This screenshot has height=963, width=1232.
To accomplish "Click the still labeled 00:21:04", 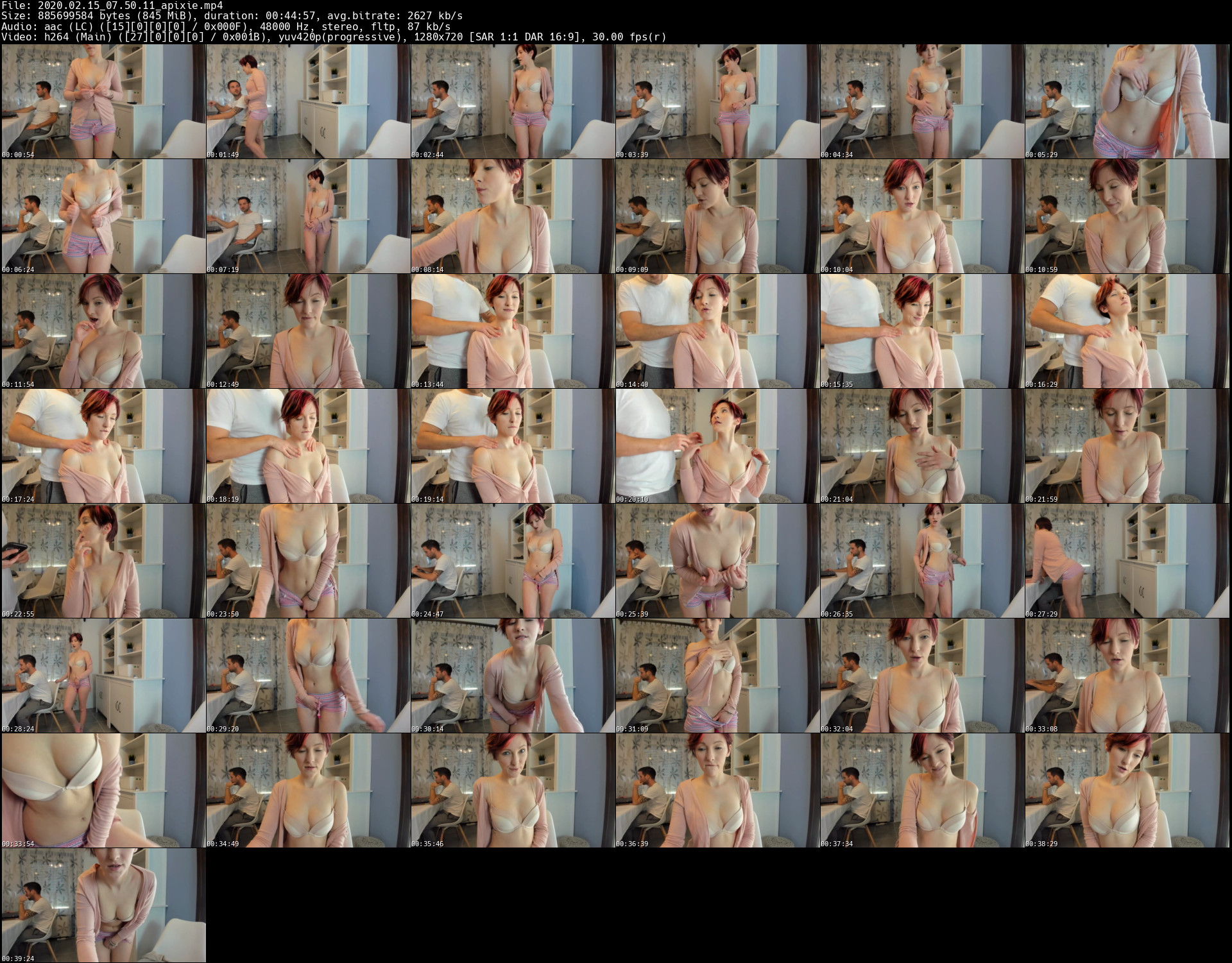I will tap(922, 446).
